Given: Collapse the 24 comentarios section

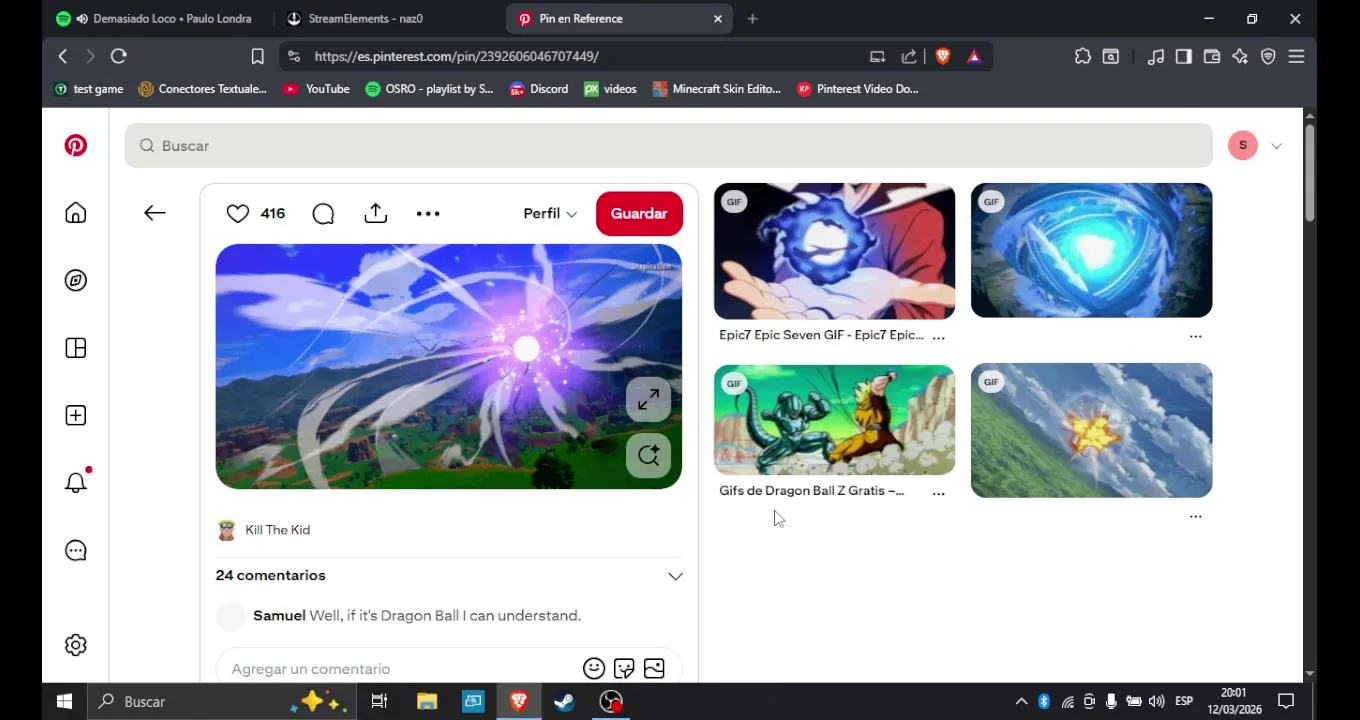Looking at the screenshot, I should 675,576.
